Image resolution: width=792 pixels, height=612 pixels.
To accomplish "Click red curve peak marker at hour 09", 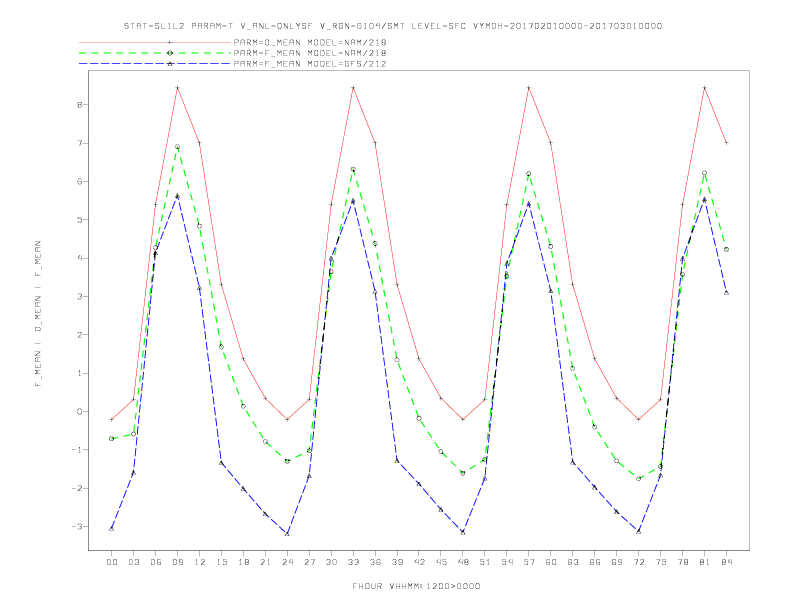I will tap(177, 88).
